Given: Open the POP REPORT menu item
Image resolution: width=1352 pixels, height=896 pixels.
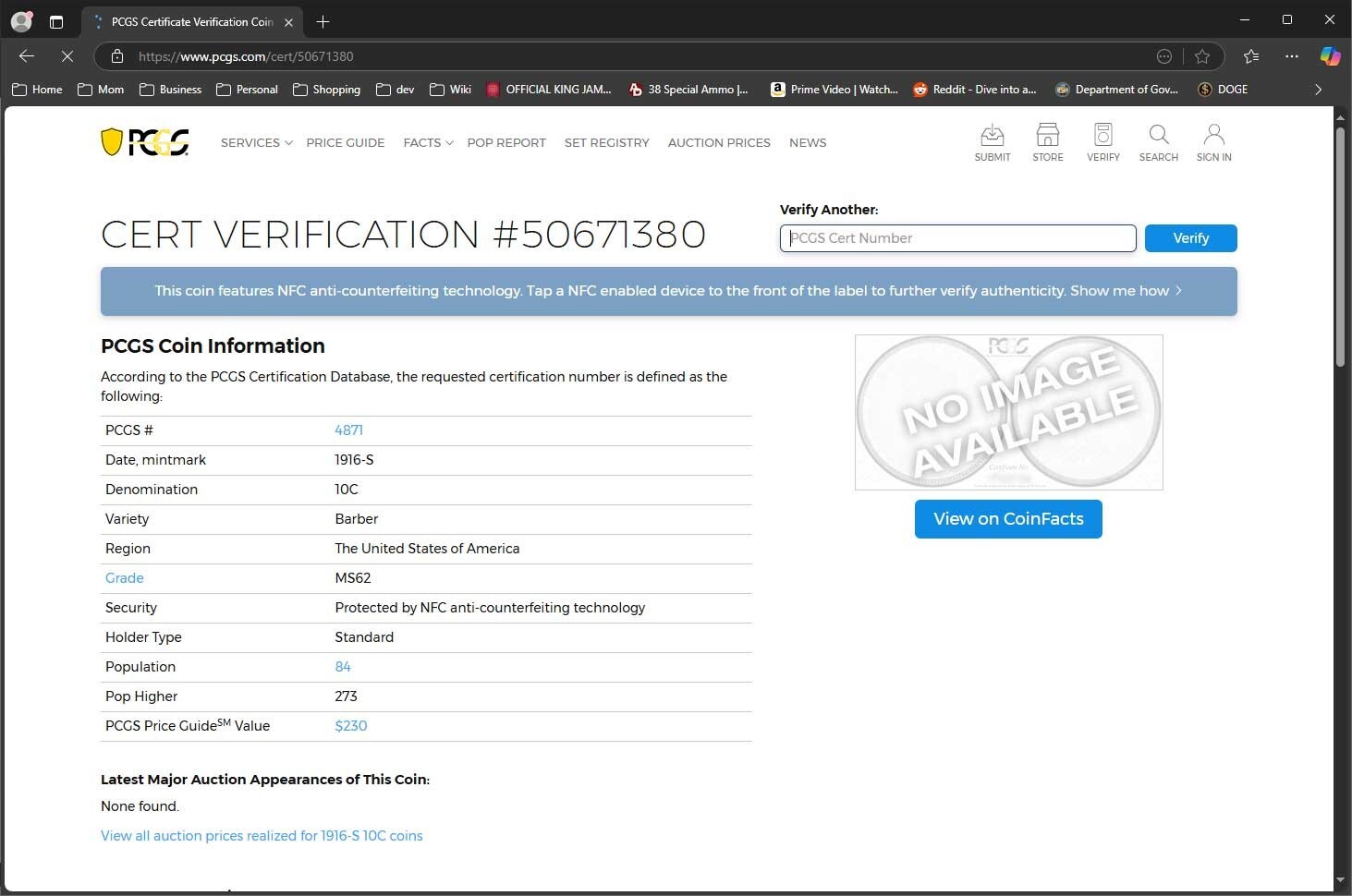Looking at the screenshot, I should pyautogui.click(x=506, y=142).
